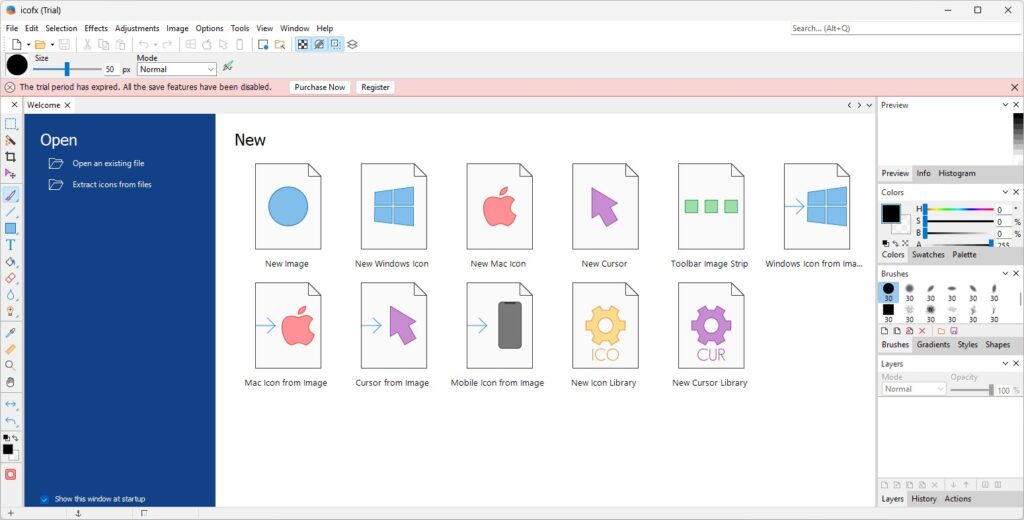Select the Hand pan tool
1024x520 pixels.
(11, 382)
